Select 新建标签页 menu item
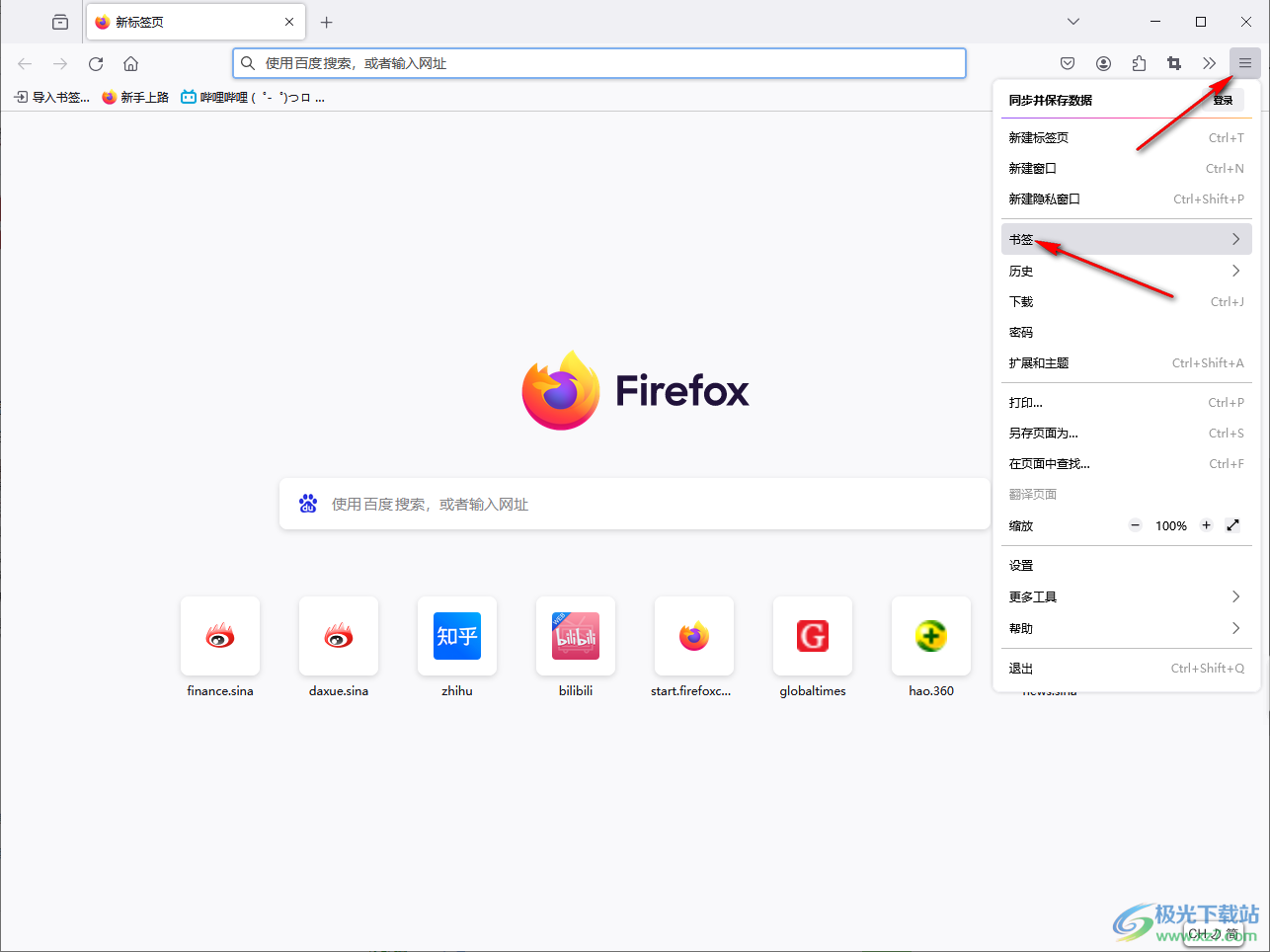 coord(1126,137)
